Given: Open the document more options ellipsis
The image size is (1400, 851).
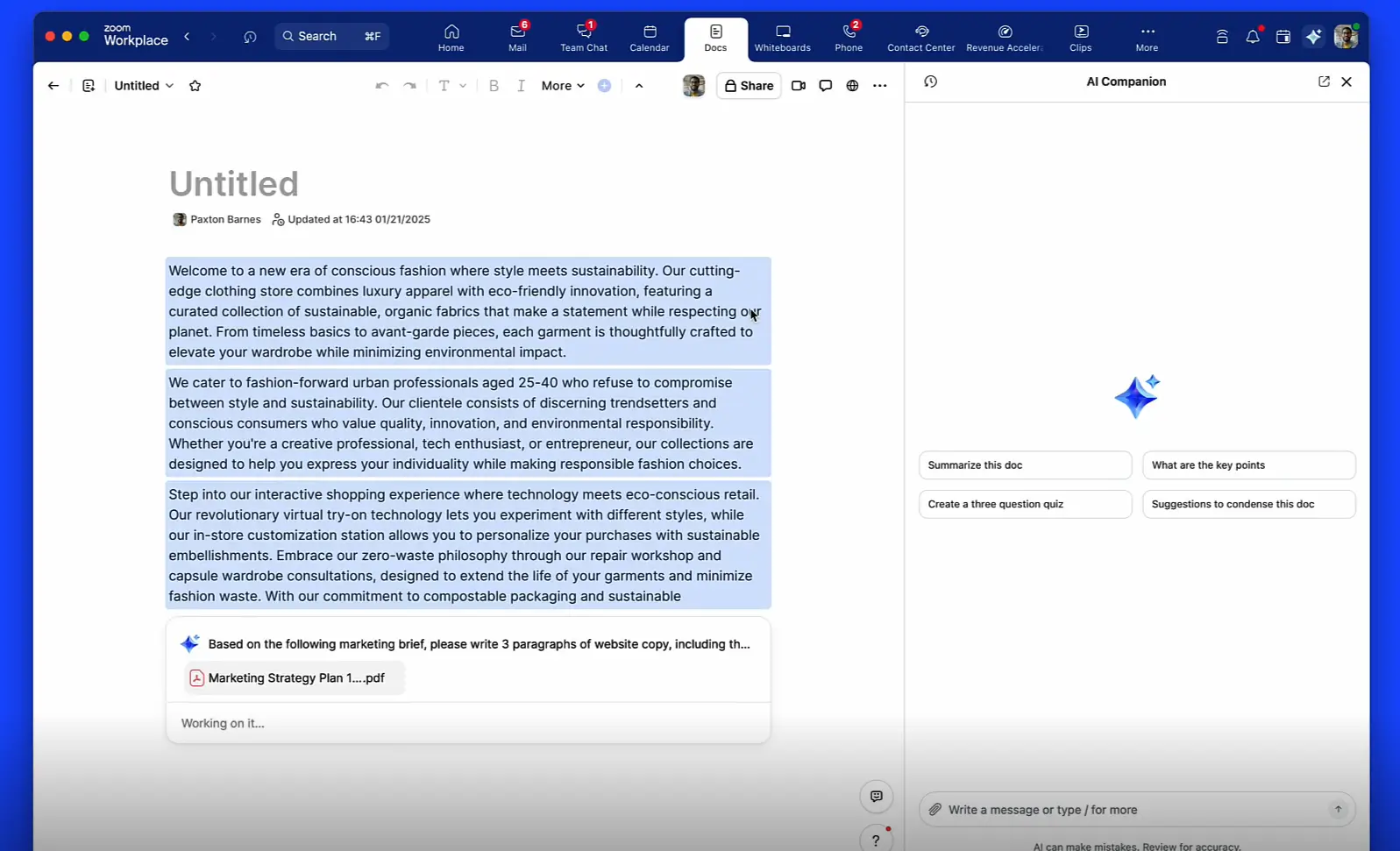Looking at the screenshot, I should 880,86.
